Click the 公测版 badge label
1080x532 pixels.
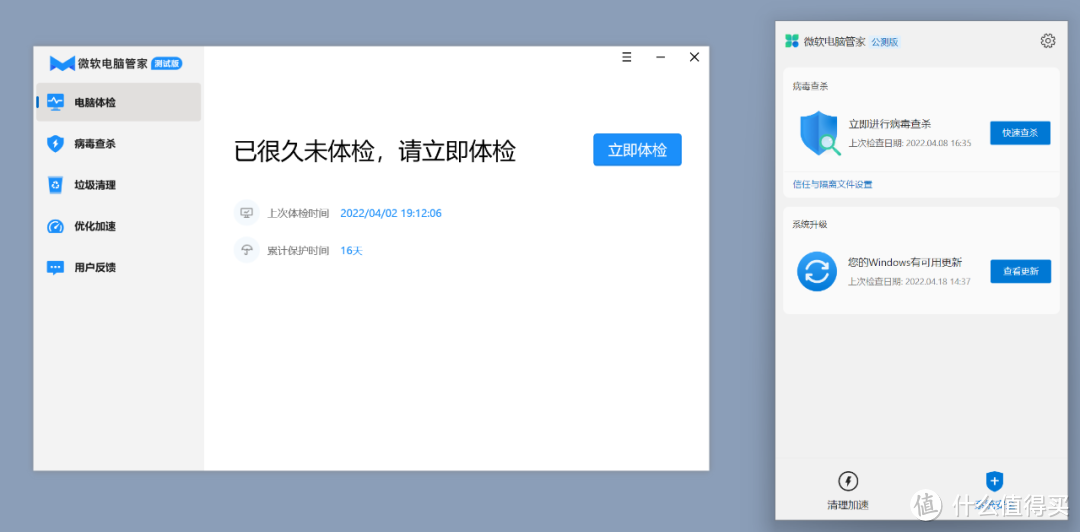884,41
